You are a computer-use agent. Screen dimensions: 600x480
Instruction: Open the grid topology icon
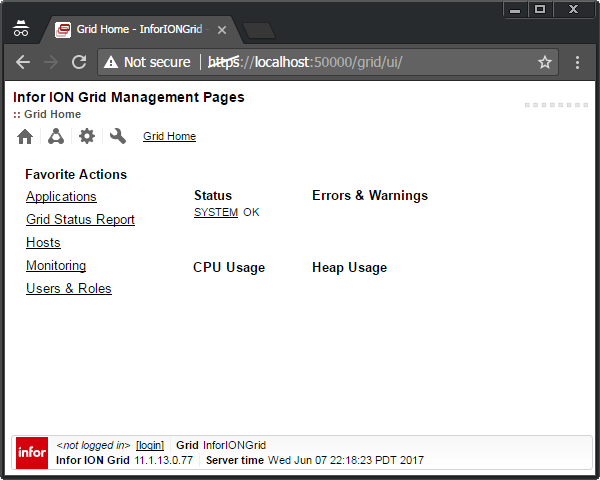(x=56, y=137)
